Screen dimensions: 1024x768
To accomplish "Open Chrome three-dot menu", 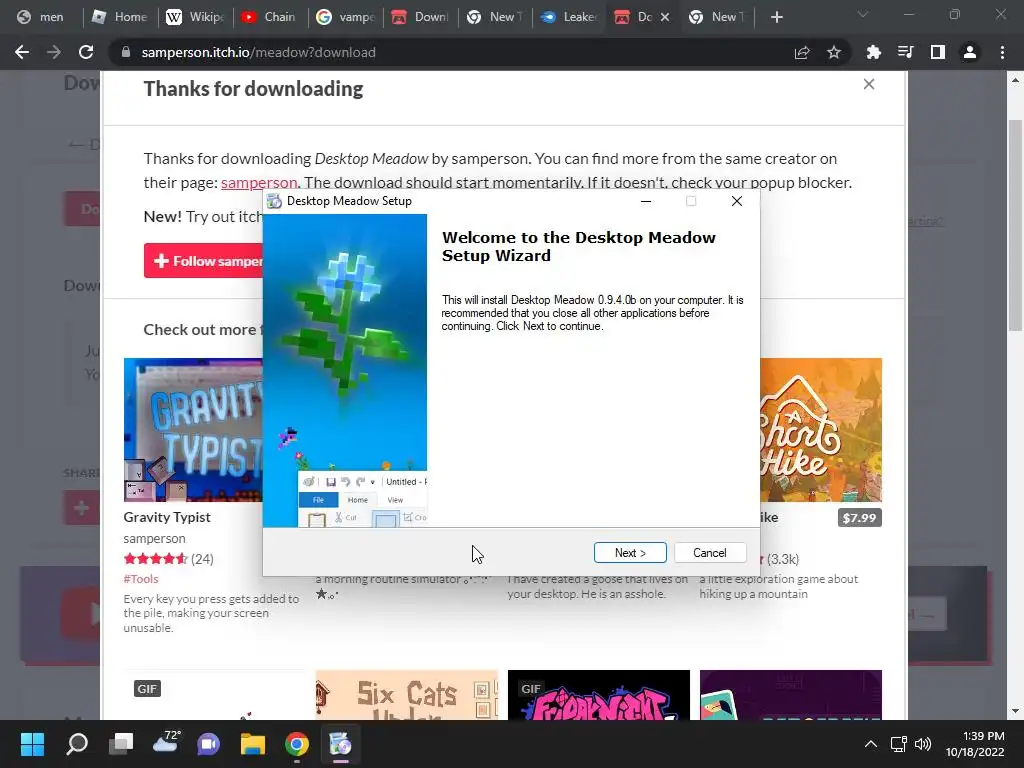I will 1002,52.
